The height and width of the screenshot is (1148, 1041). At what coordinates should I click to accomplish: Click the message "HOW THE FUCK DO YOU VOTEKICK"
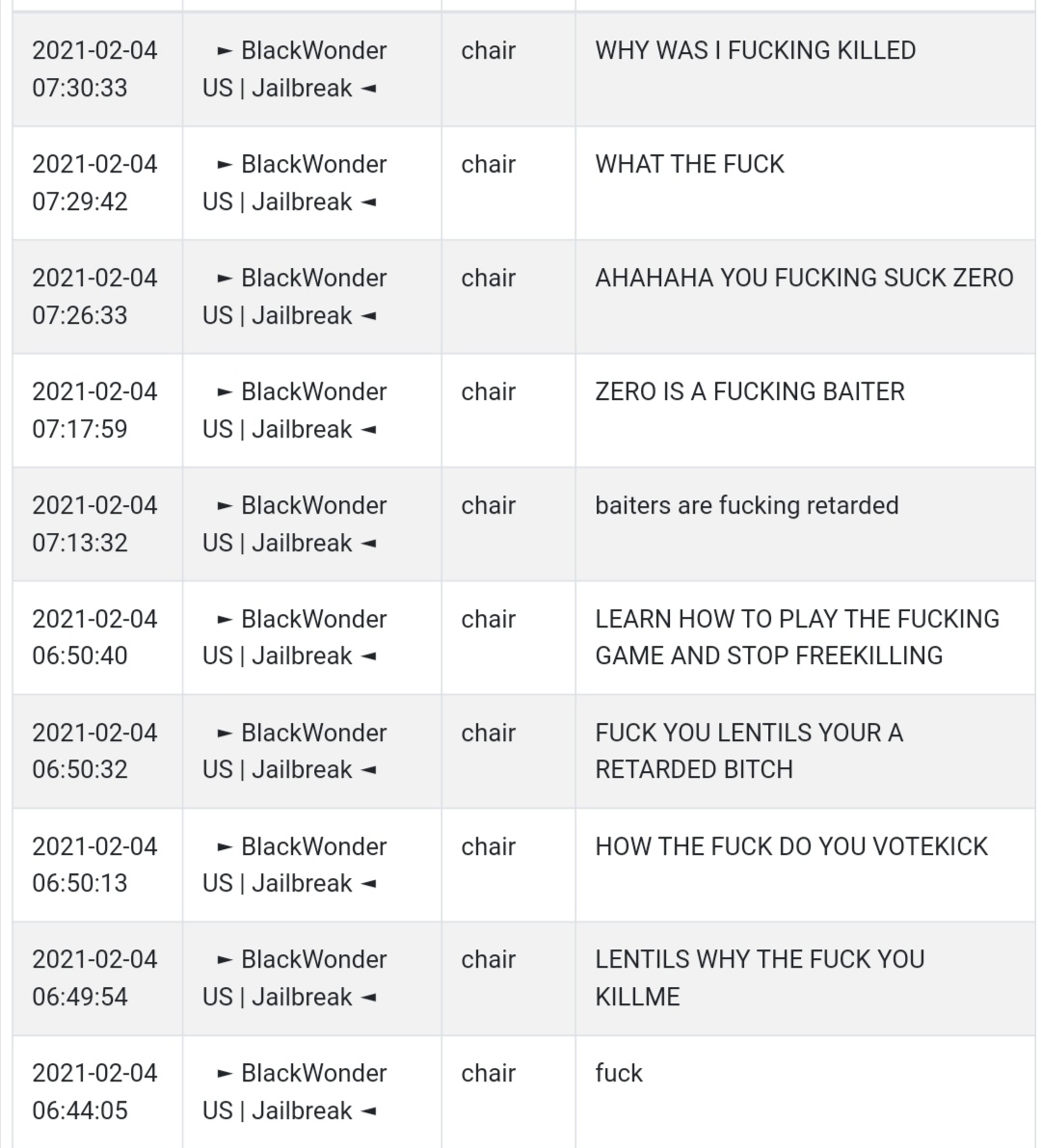(x=791, y=846)
